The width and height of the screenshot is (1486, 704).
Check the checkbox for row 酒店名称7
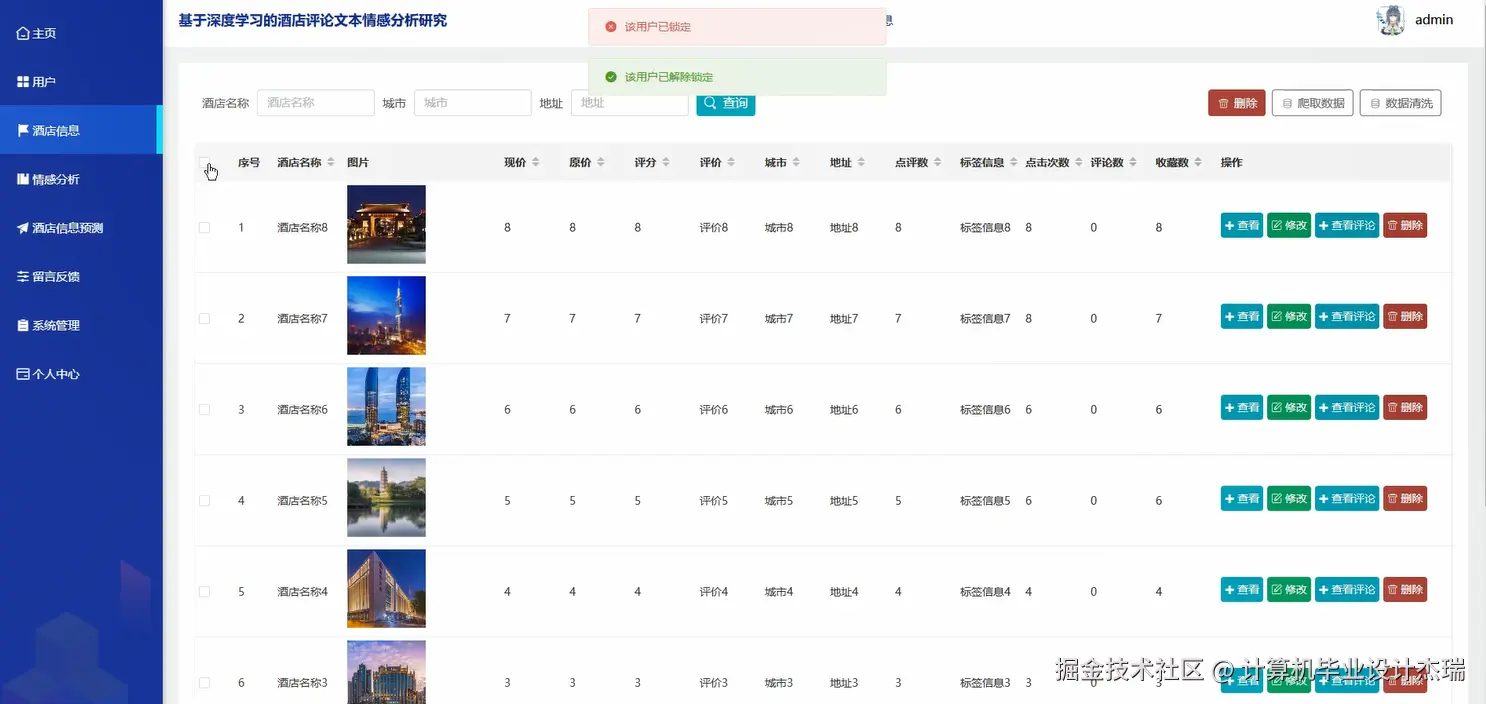tap(204, 319)
